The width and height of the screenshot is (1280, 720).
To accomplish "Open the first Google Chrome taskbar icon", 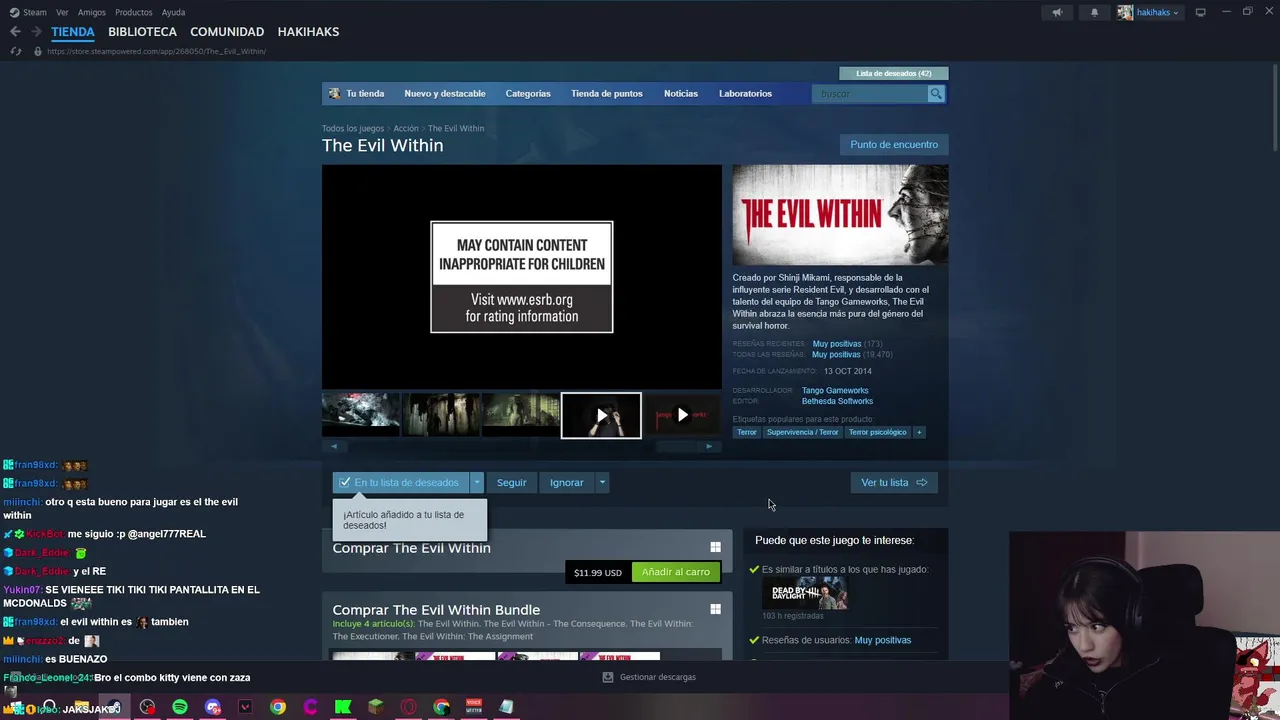I will (278, 707).
